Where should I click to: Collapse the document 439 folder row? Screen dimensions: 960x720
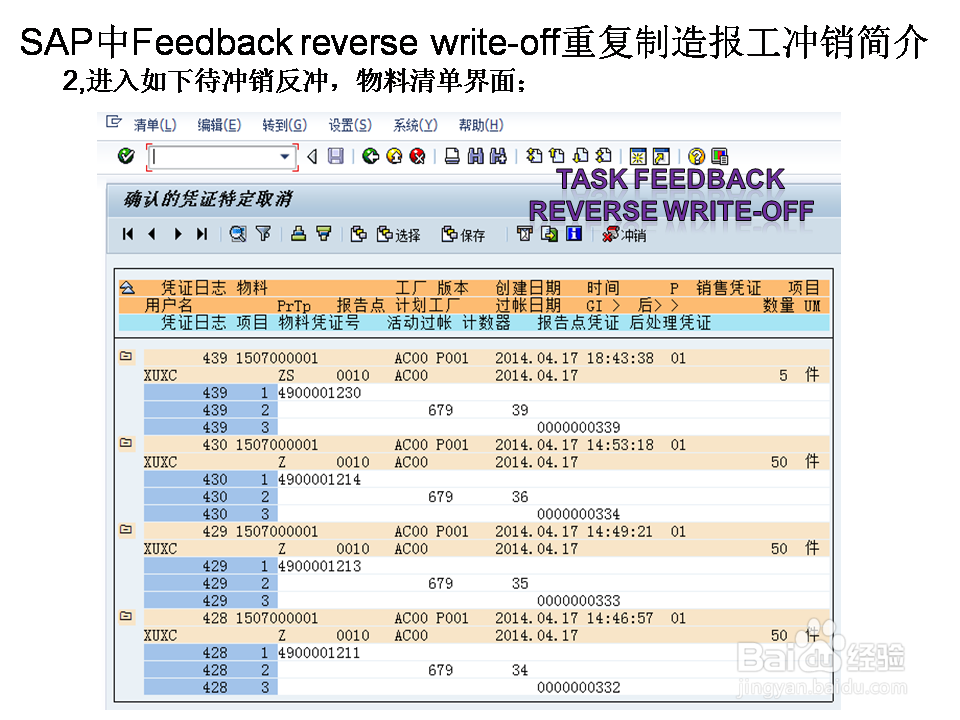[126, 356]
